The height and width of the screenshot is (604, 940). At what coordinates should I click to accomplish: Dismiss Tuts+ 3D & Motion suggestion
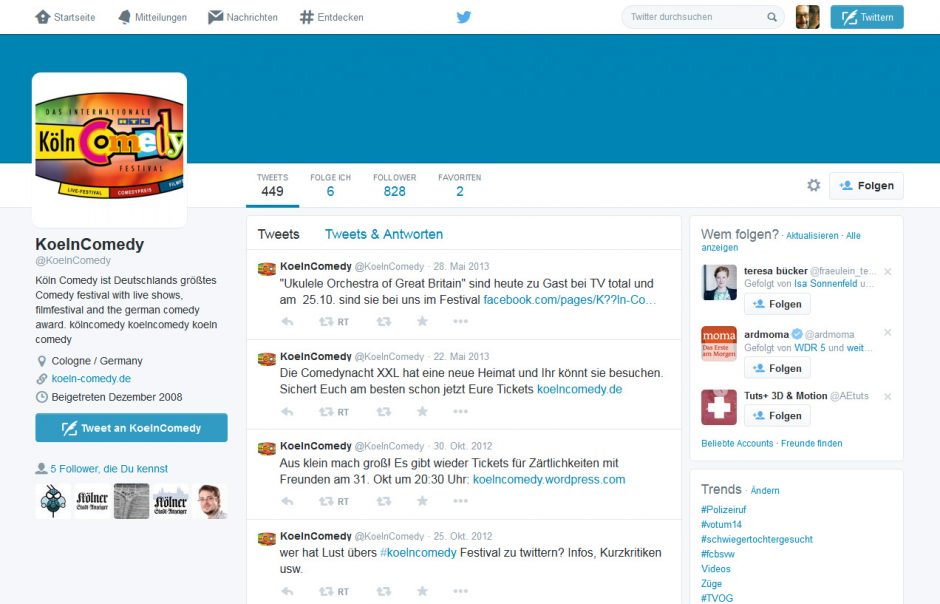tap(888, 397)
